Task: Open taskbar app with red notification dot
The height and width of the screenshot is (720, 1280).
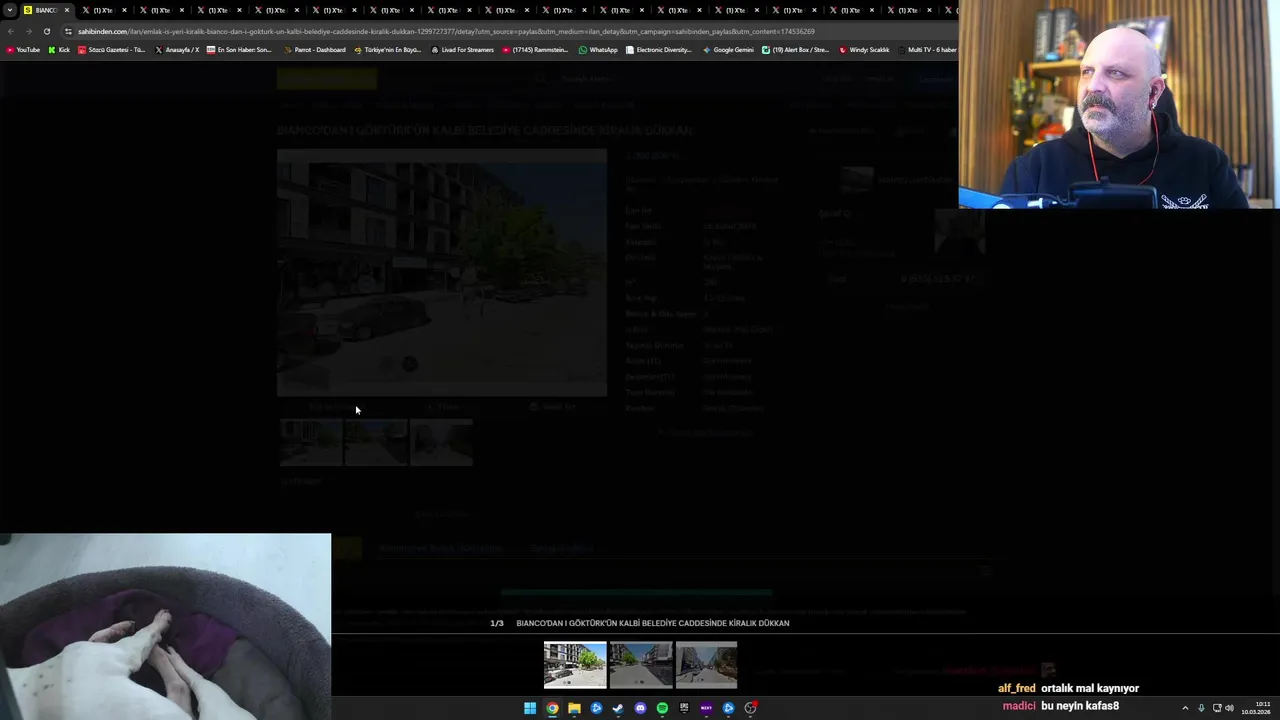Action: (x=750, y=708)
